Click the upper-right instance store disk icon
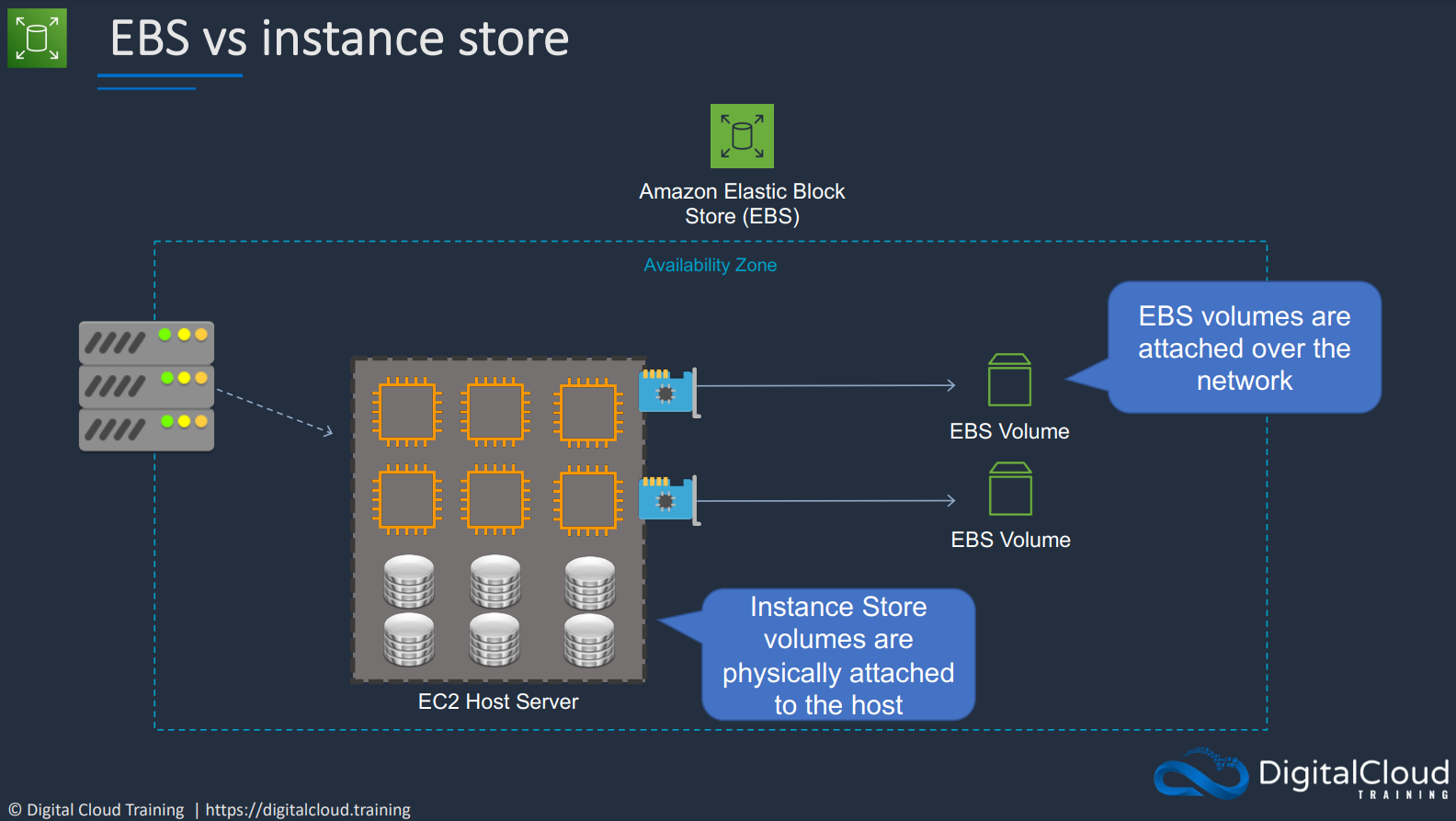 point(590,583)
